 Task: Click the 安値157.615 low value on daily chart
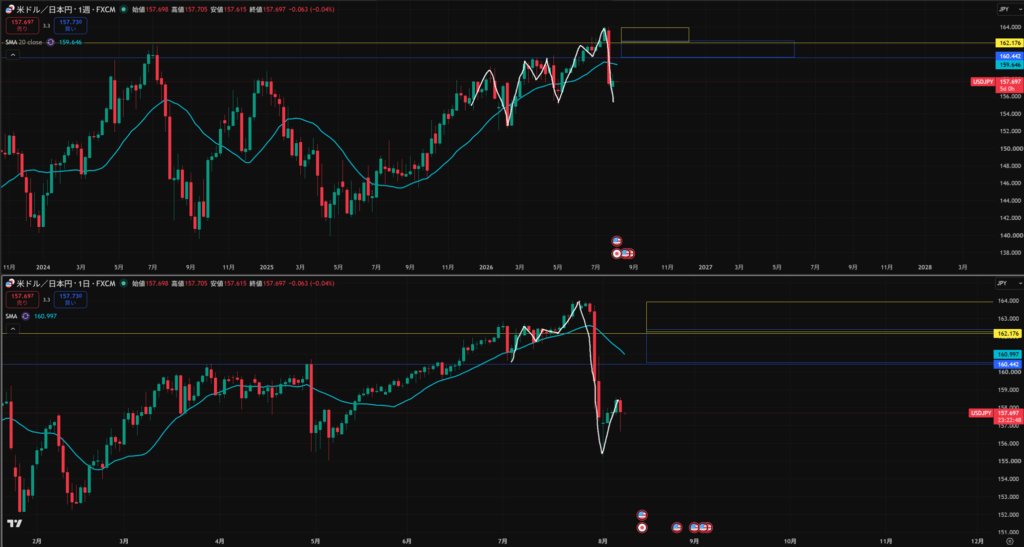229,283
